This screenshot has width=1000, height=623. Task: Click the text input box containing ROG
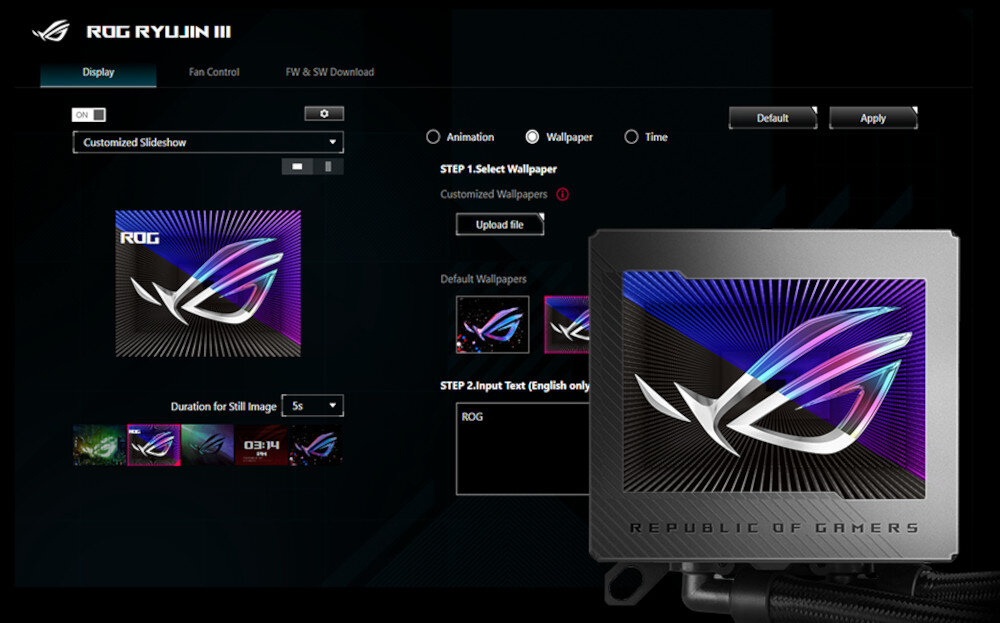[x=522, y=449]
